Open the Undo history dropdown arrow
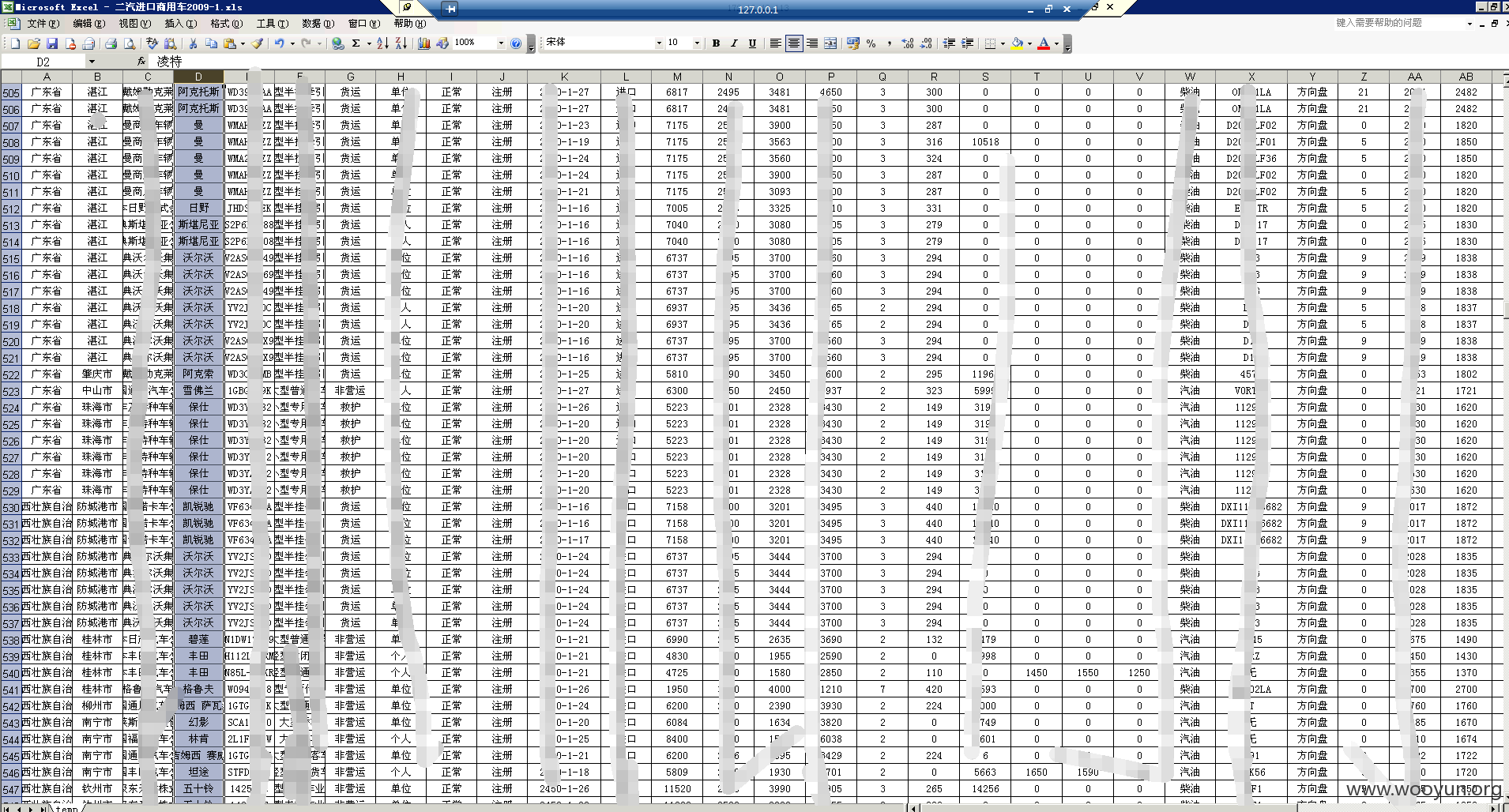This screenshot has height=812, width=1509. point(292,43)
